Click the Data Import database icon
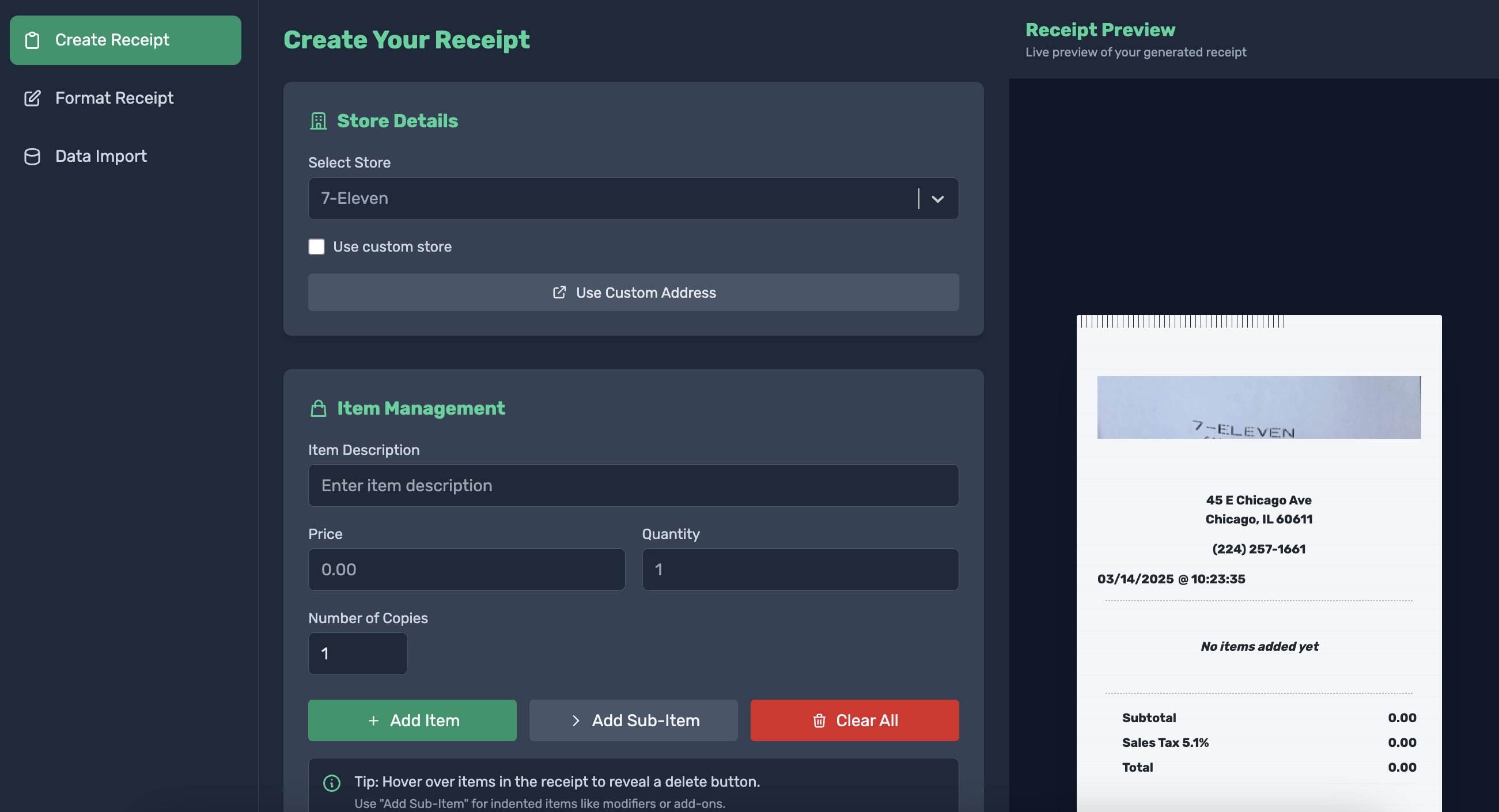The image size is (1499, 812). 33,157
